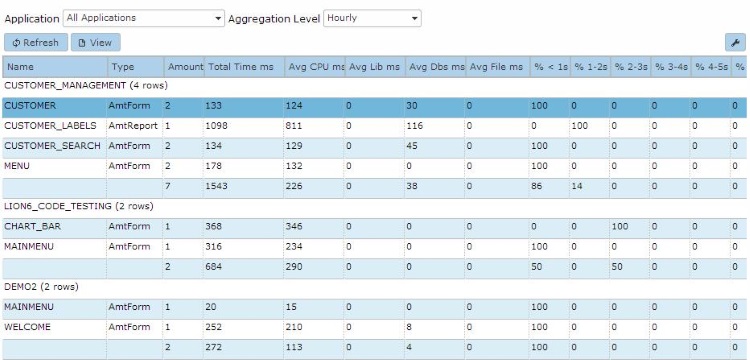Viewport: 750px width, 360px height.
Task: Select the highlighted CUSTOMER row
Action: coord(374,106)
